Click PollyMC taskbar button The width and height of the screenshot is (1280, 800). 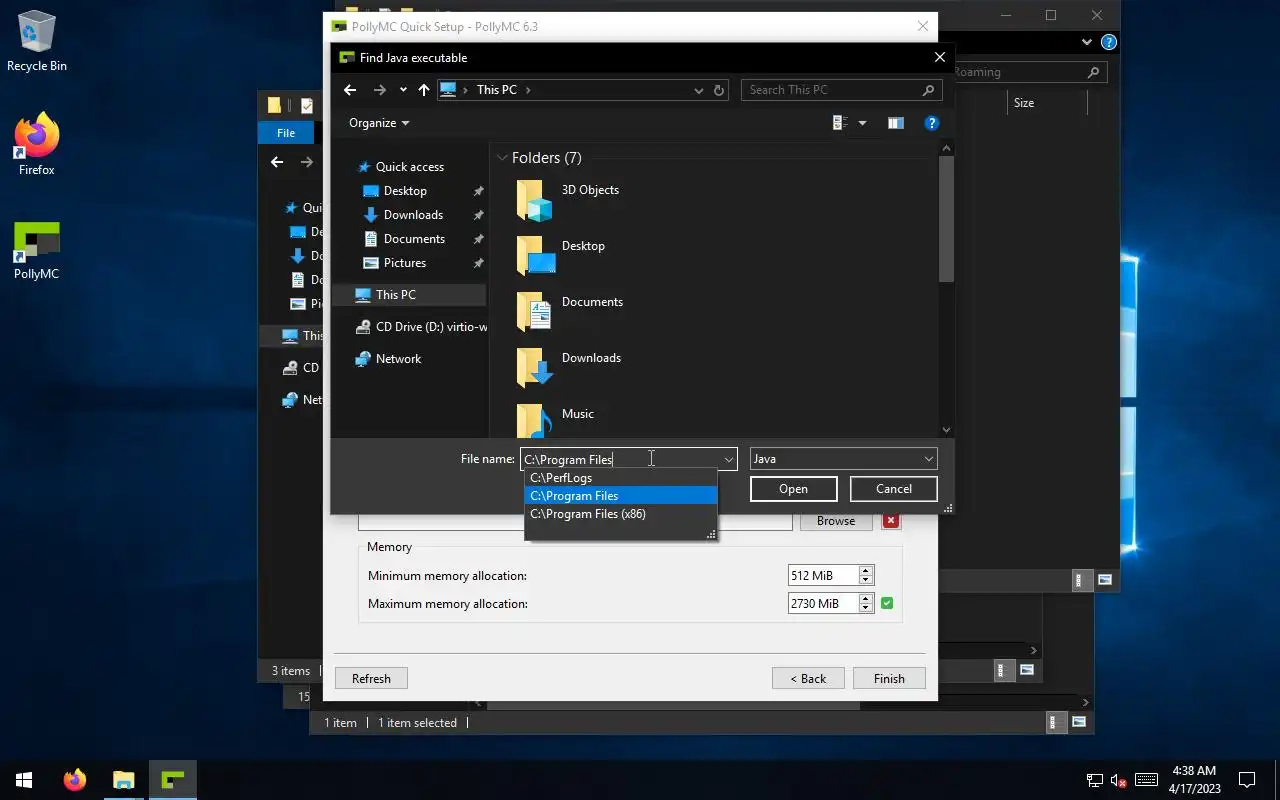click(x=173, y=780)
